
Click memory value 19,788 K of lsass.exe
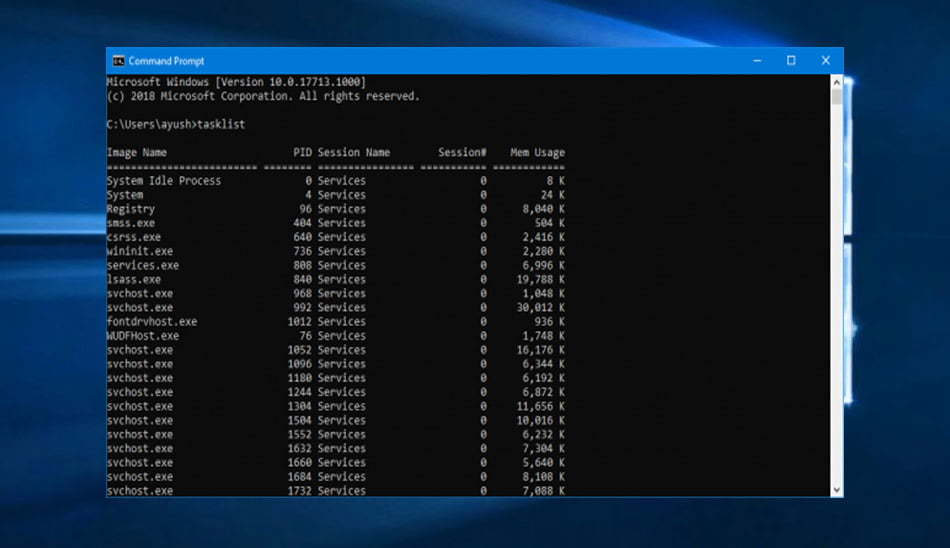[x=540, y=279]
